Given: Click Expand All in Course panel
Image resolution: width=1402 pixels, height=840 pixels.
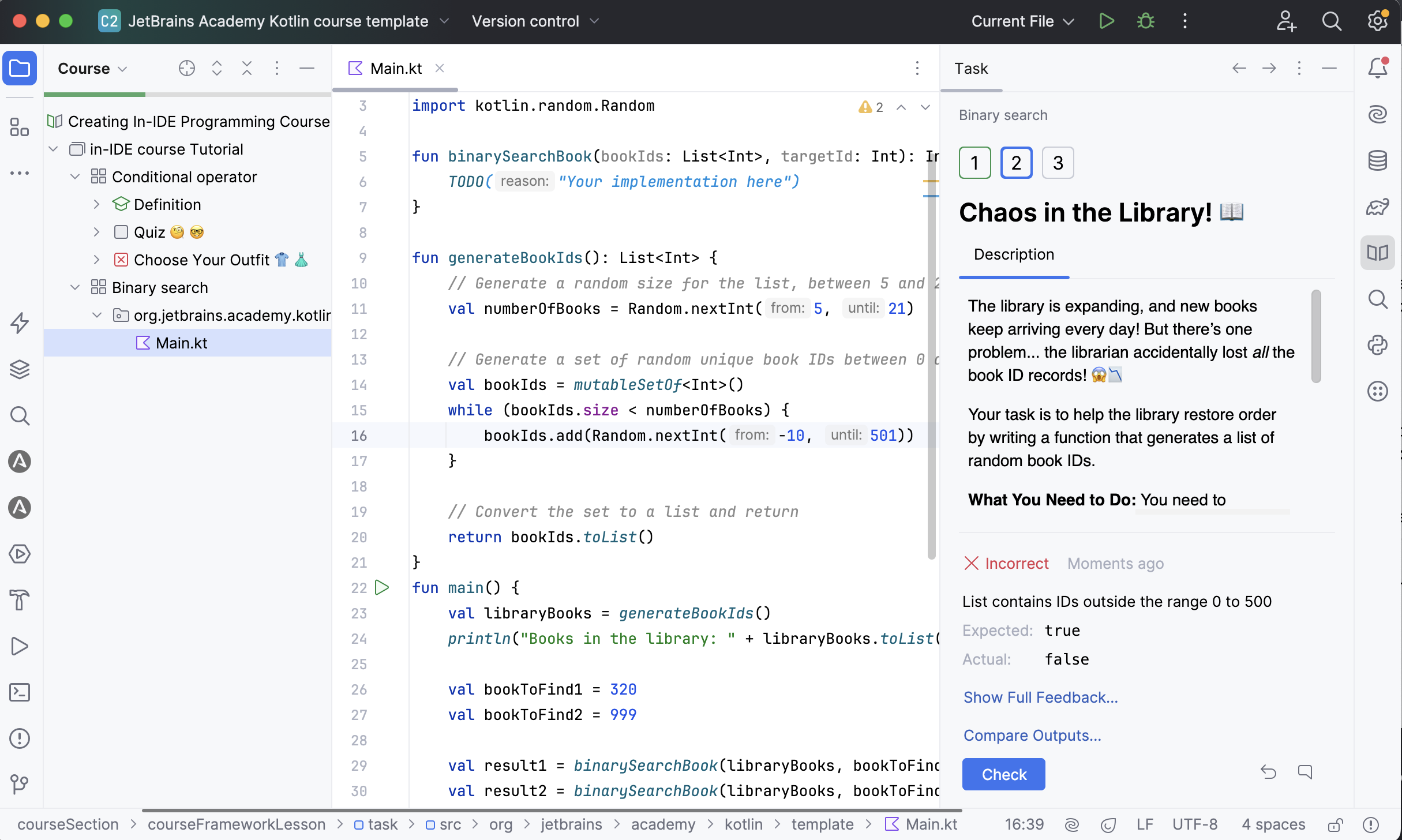Looking at the screenshot, I should pos(217,69).
